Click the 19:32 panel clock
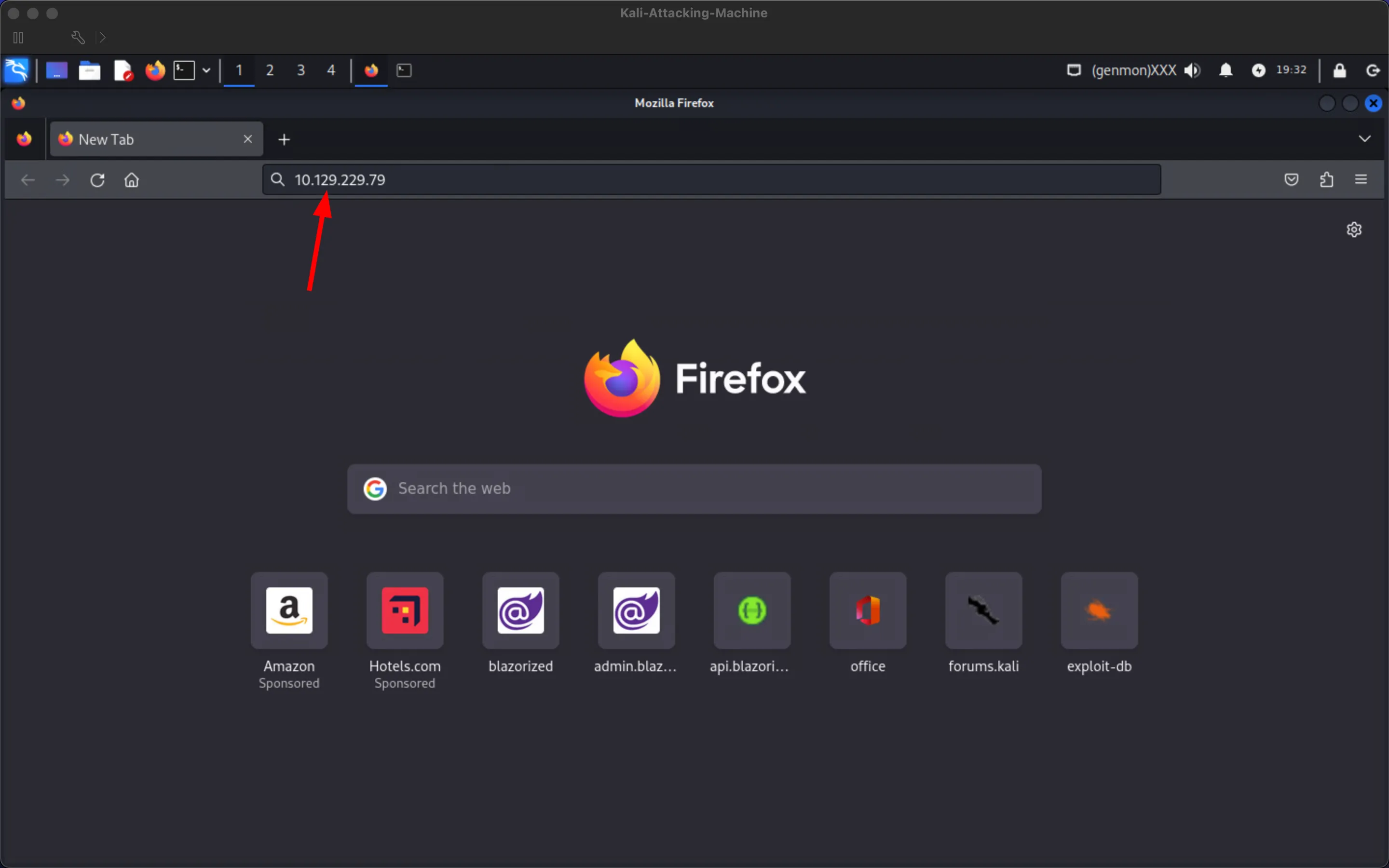The width and height of the screenshot is (1389, 868). (x=1292, y=70)
